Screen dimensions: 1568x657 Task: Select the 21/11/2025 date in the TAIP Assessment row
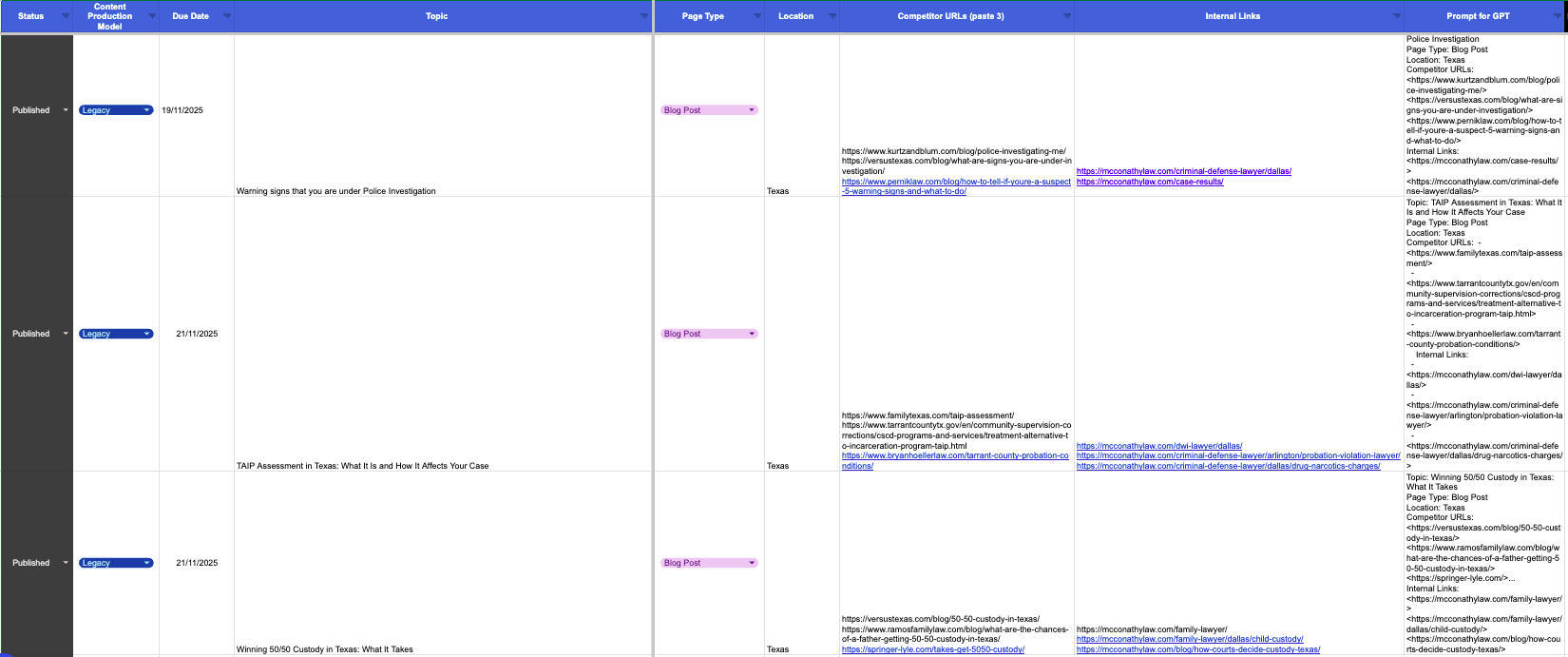coord(197,334)
